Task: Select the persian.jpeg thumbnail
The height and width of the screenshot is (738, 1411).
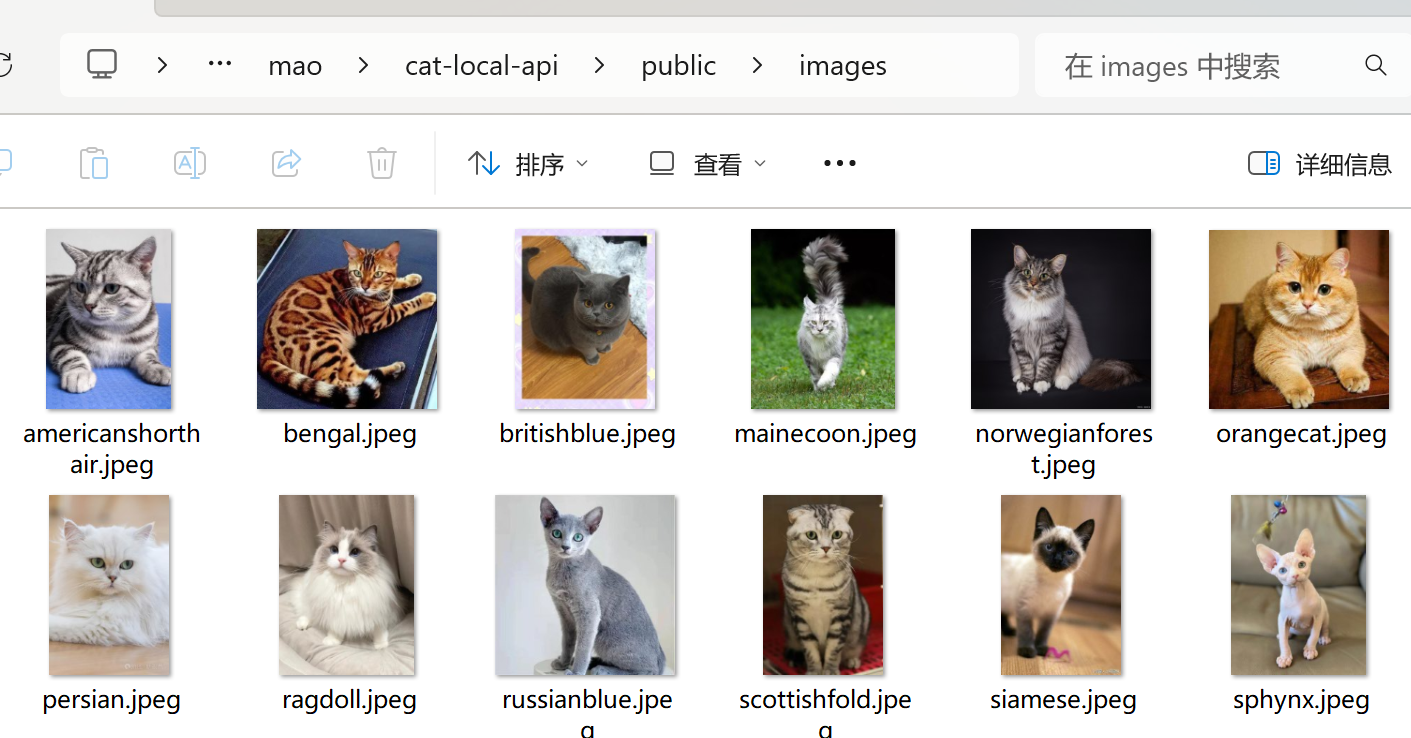Action: click(109, 585)
